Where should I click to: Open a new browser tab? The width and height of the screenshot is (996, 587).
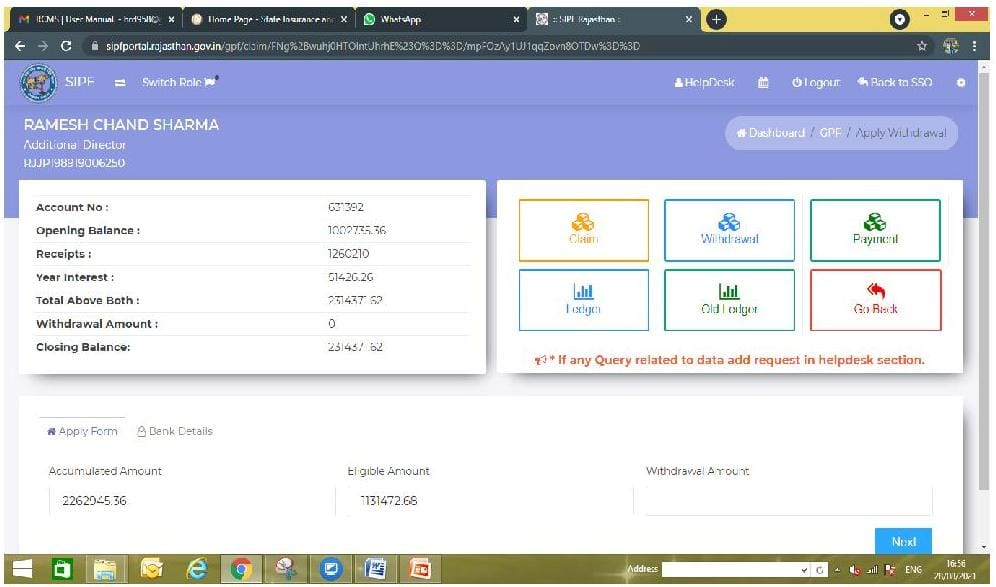coord(716,20)
